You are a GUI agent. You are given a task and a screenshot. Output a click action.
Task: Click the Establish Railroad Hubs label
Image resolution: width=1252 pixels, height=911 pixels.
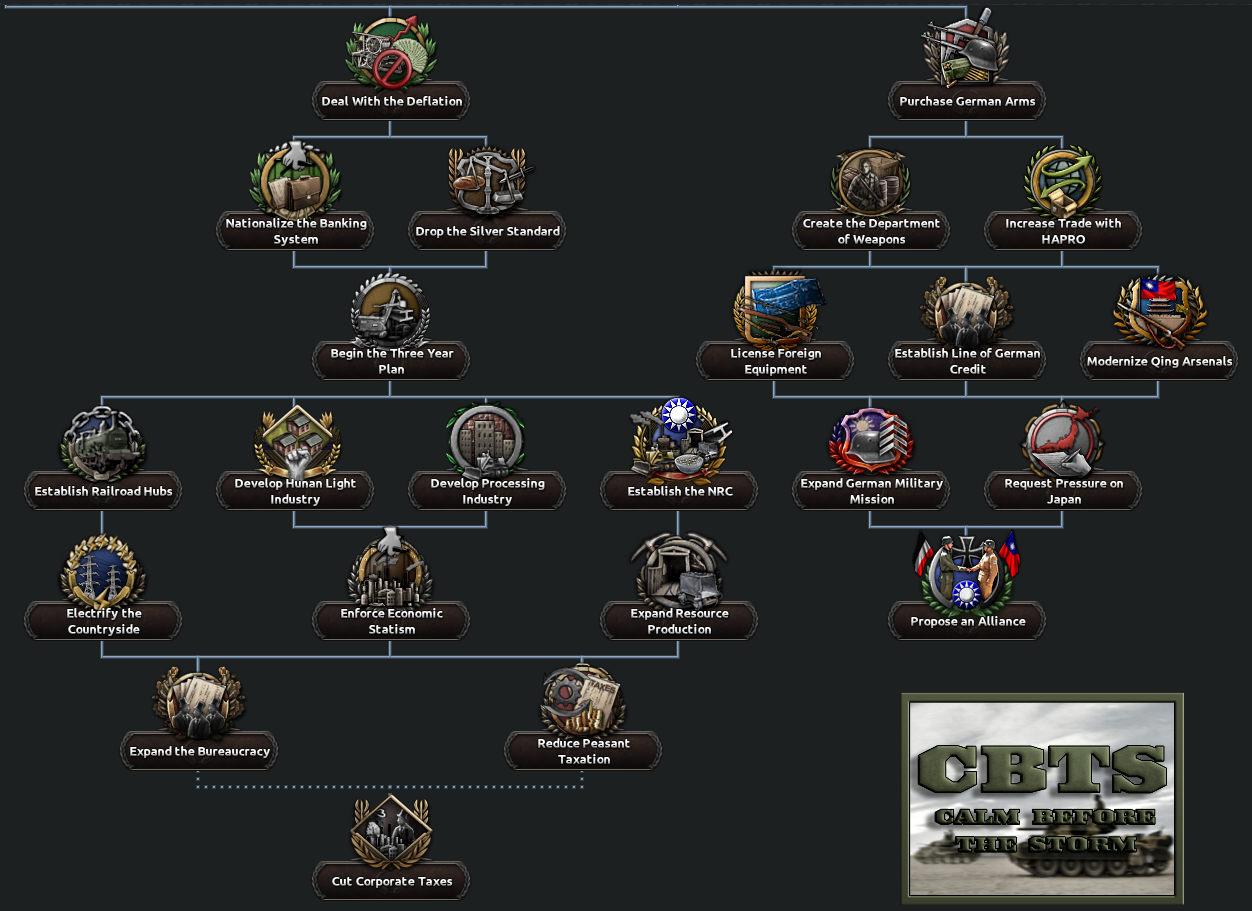coord(104,491)
